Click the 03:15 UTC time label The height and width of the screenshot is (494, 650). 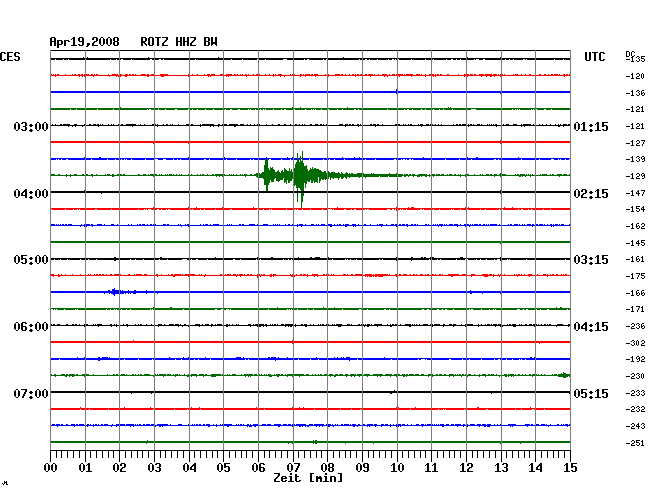tap(591, 260)
